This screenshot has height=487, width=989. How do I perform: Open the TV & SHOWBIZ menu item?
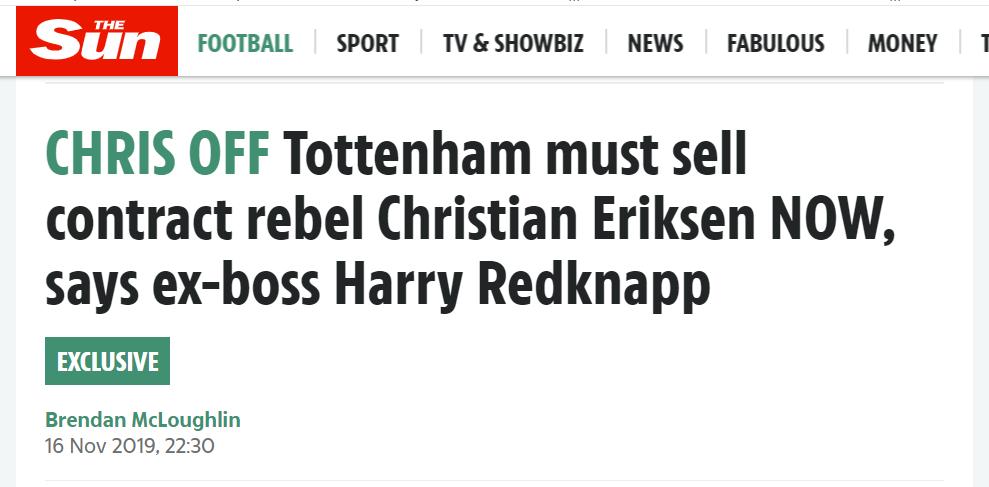[x=513, y=44]
